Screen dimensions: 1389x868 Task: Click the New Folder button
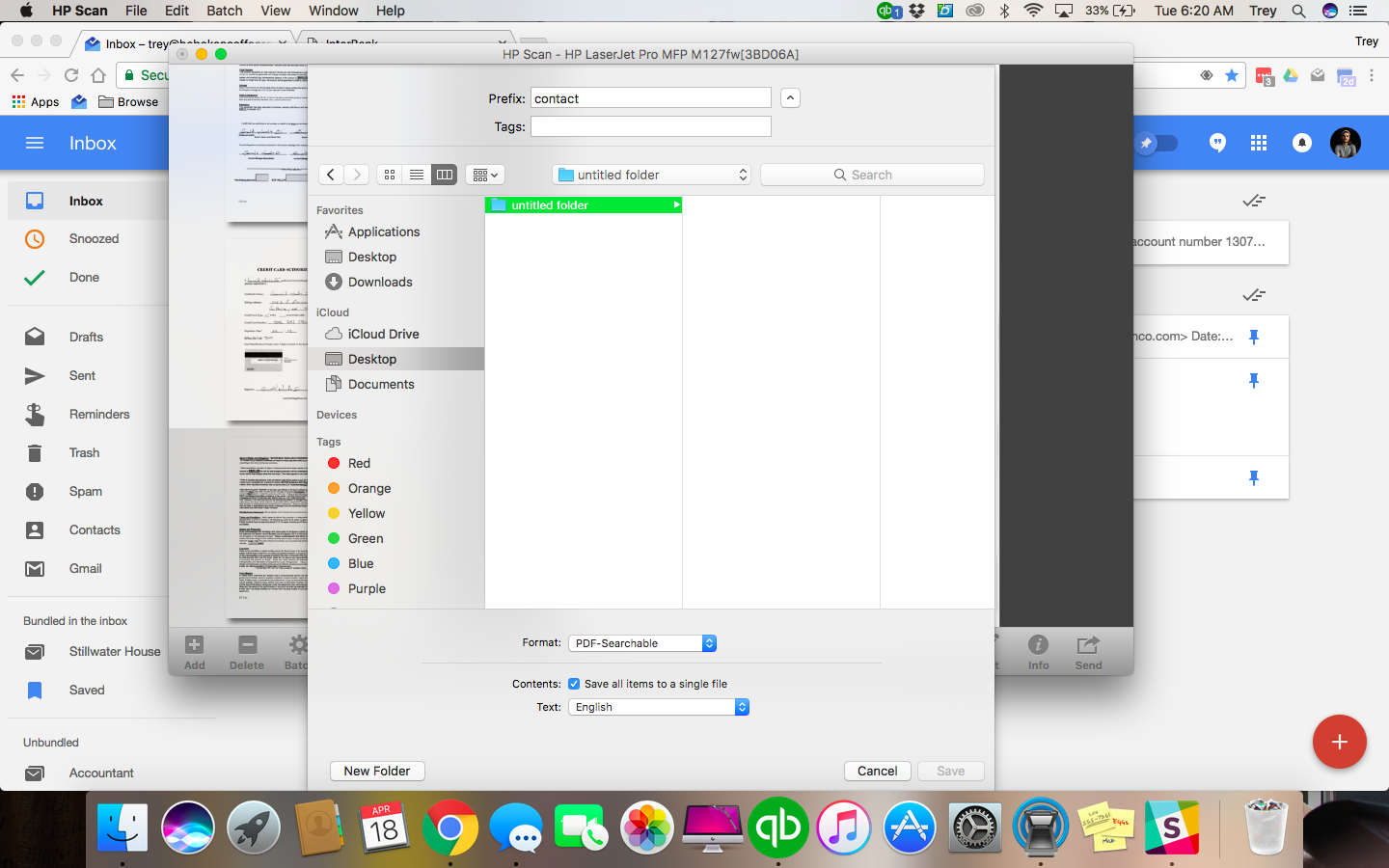pos(377,771)
